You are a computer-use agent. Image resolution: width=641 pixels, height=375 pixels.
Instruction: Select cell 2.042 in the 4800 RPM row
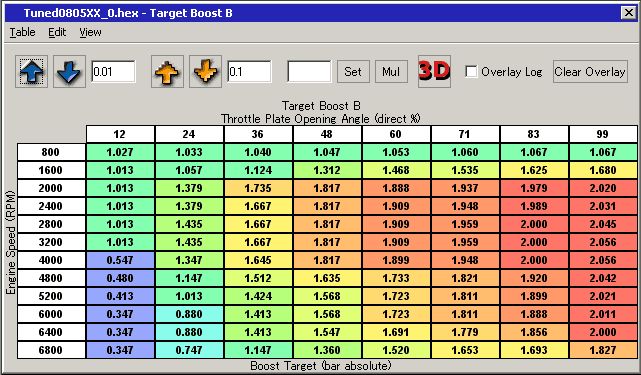pos(603,278)
